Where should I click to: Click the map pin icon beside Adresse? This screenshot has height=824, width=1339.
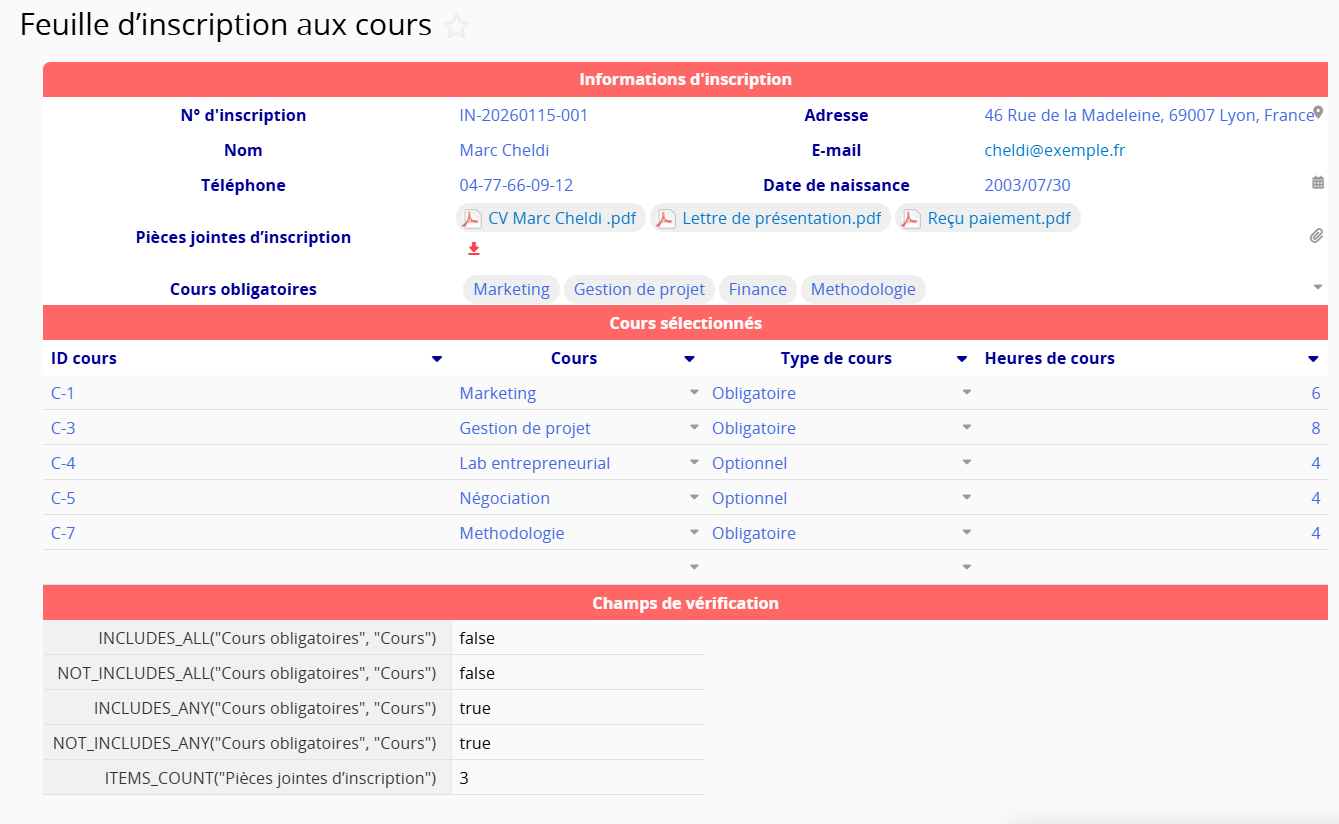(x=1318, y=113)
